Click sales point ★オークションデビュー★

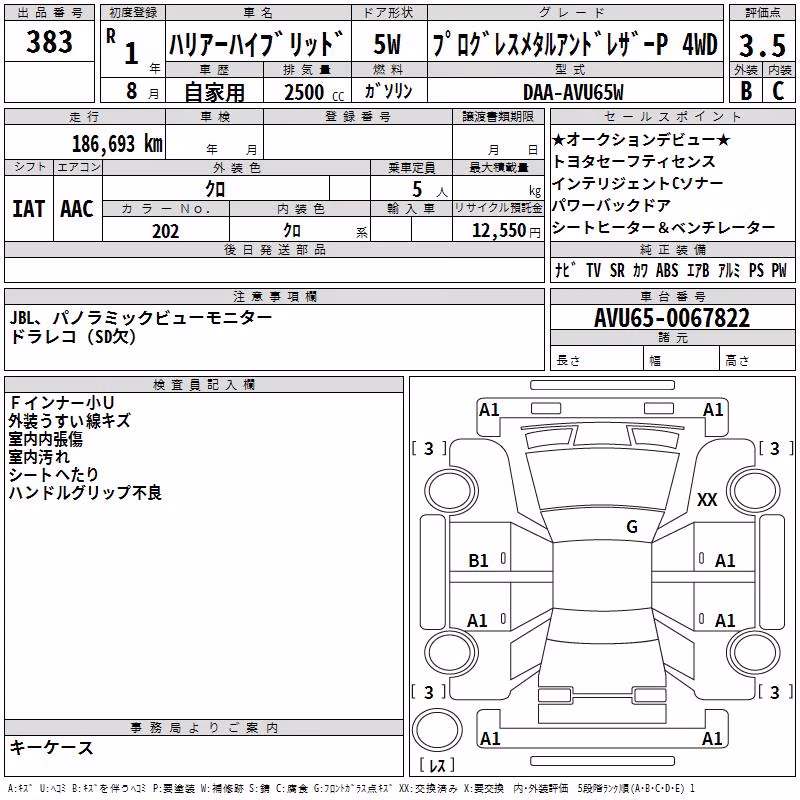[641, 139]
